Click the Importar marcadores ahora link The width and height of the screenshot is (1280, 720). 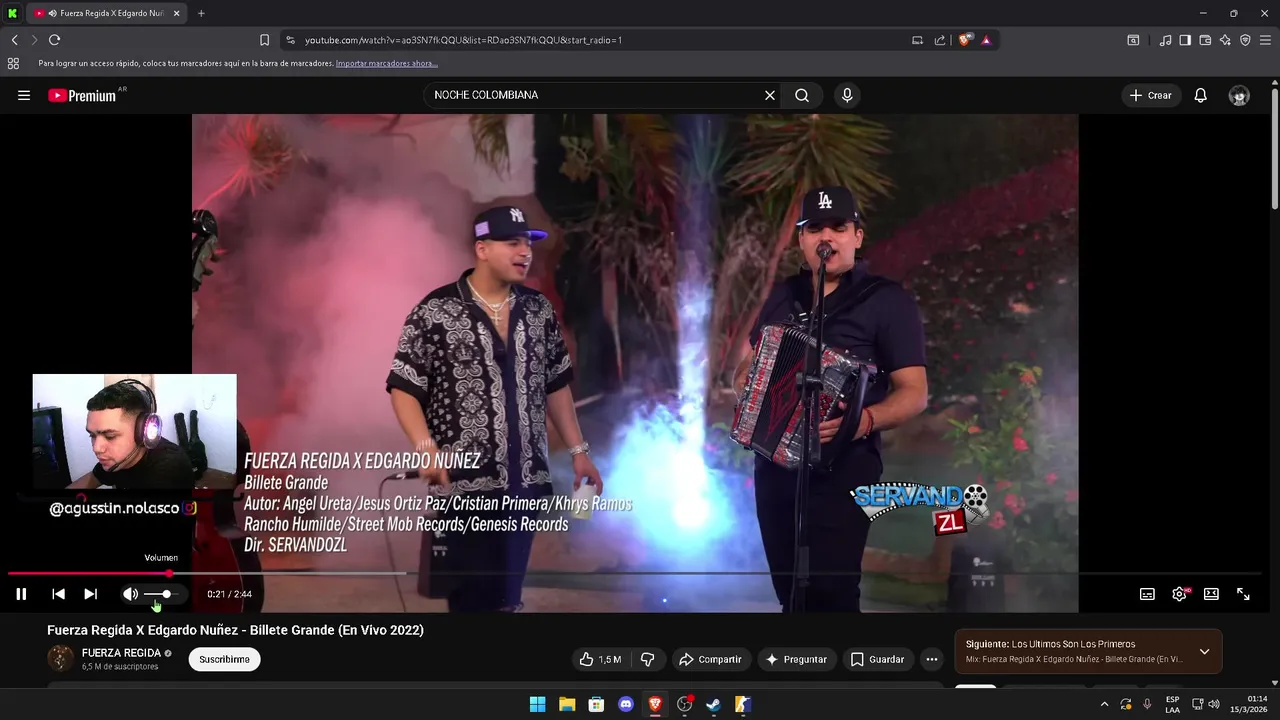coord(386,63)
